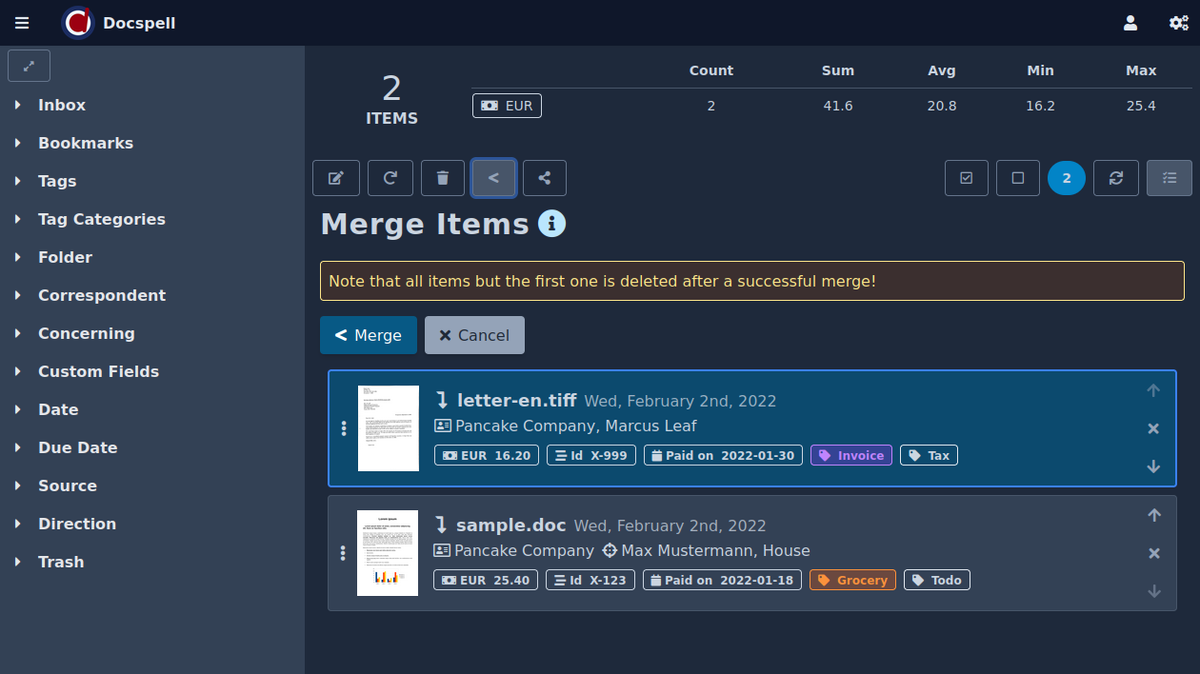The image size is (1200, 674).
Task: Click the purple Invoice tag
Action: pyautogui.click(x=851, y=455)
